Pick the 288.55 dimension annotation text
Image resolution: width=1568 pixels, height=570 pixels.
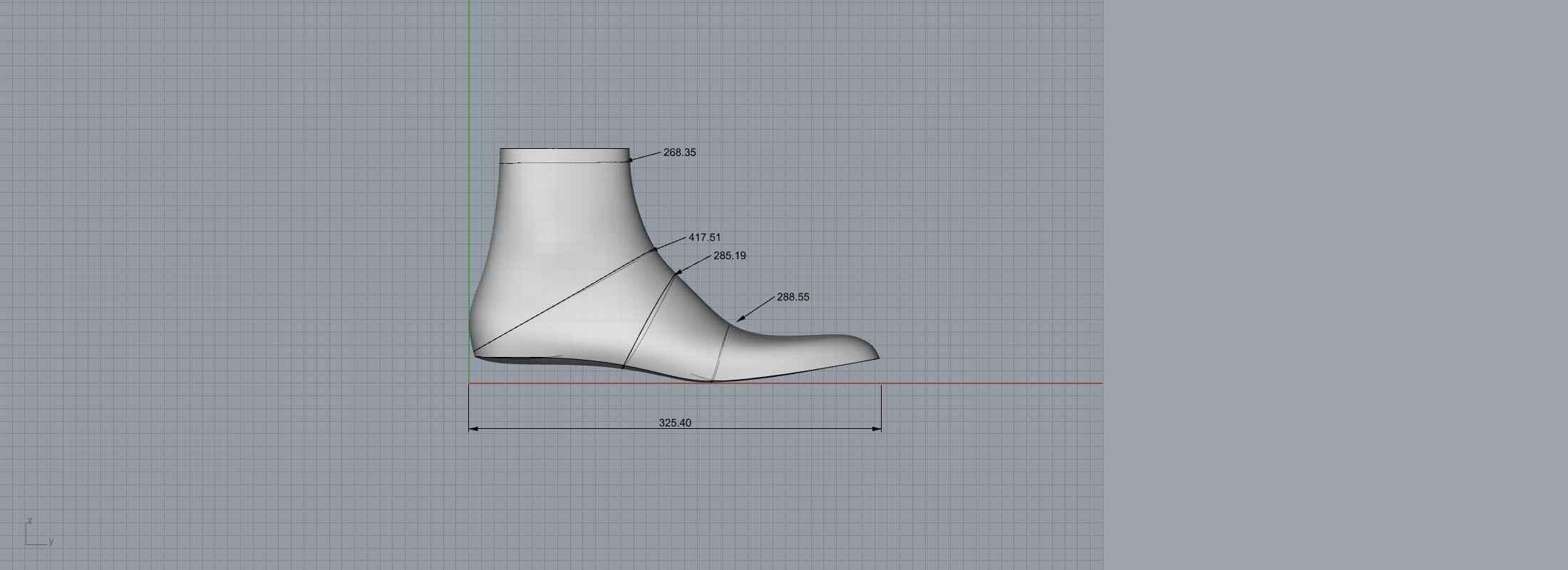point(793,296)
